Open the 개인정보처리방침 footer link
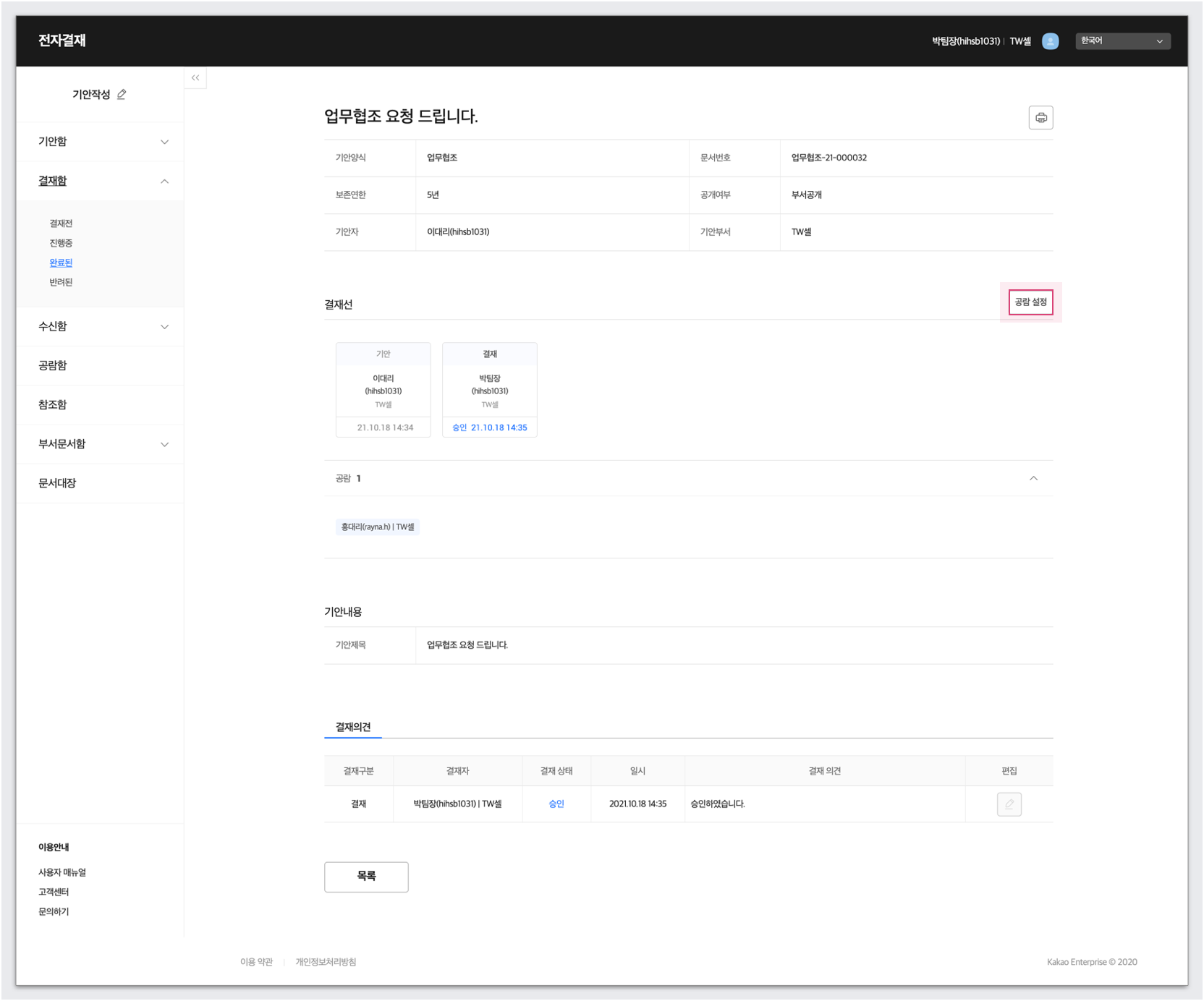Viewport: 1204px width, 1001px height. [x=326, y=962]
